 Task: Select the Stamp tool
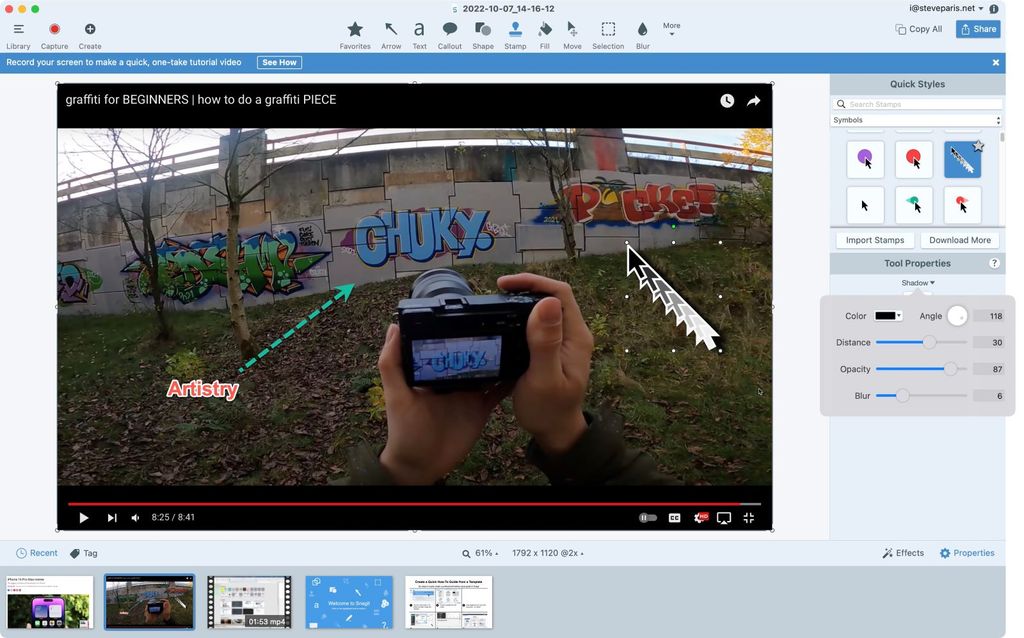point(515,33)
